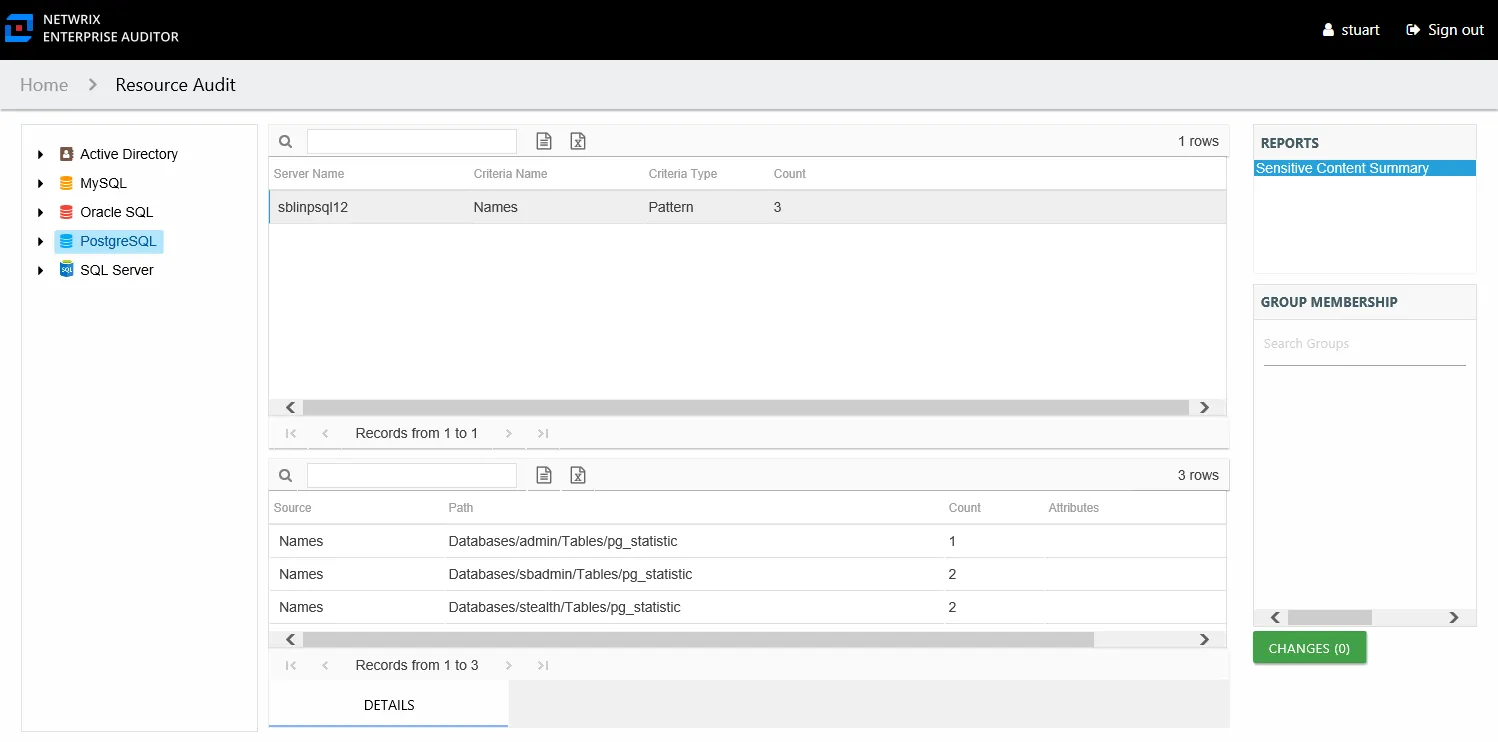Image resolution: width=1498 pixels, height=742 pixels.
Task: Select SQL Server in the tree
Action: tap(117, 270)
